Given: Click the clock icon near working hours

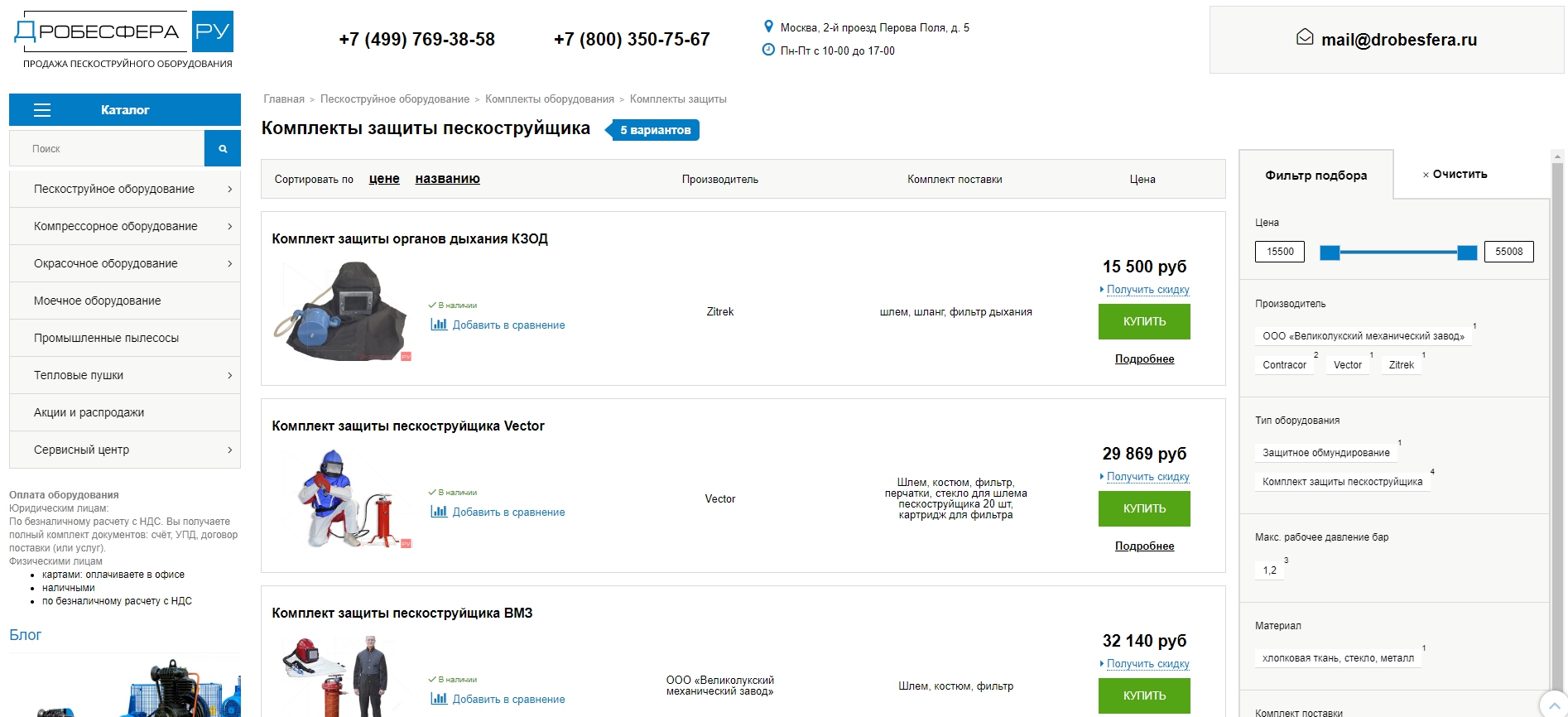Looking at the screenshot, I should [768, 50].
